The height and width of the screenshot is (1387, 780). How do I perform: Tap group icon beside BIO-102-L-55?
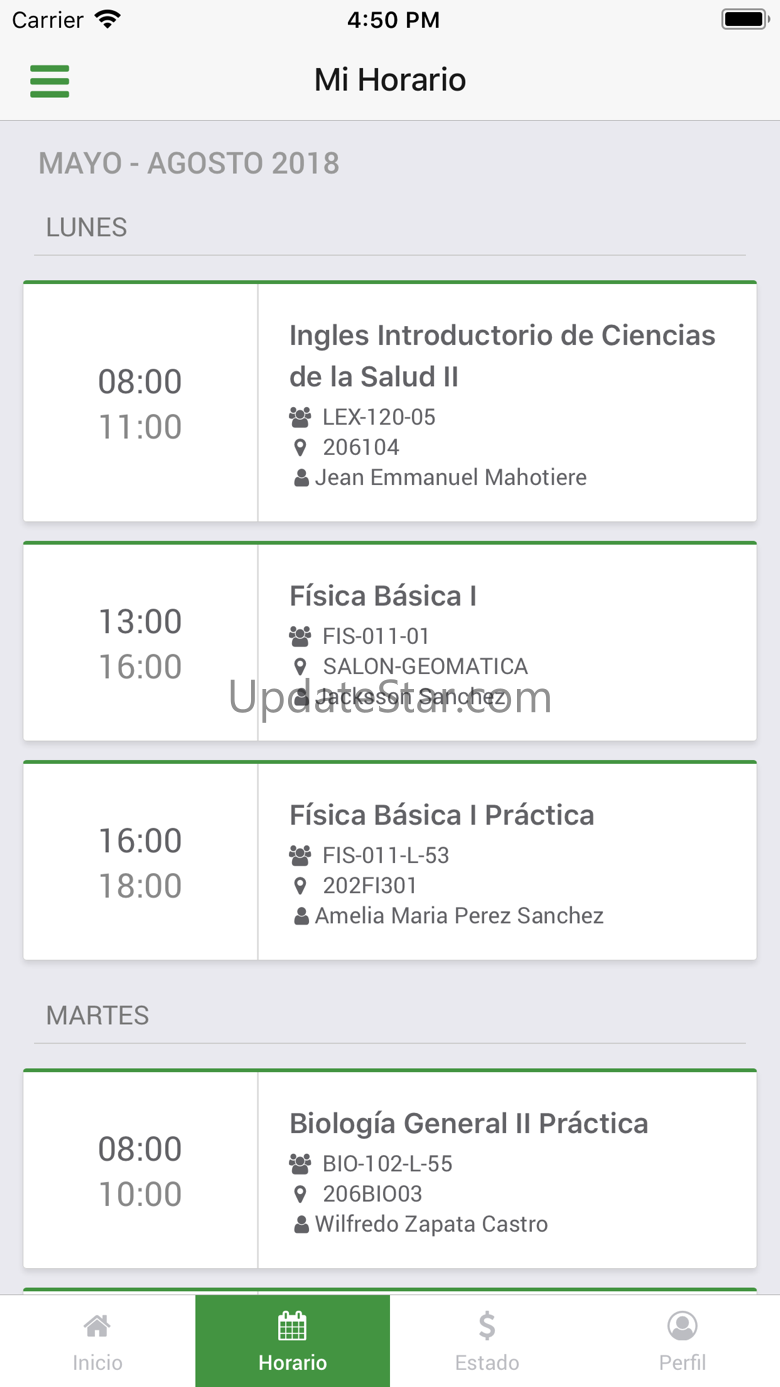tap(300, 1163)
